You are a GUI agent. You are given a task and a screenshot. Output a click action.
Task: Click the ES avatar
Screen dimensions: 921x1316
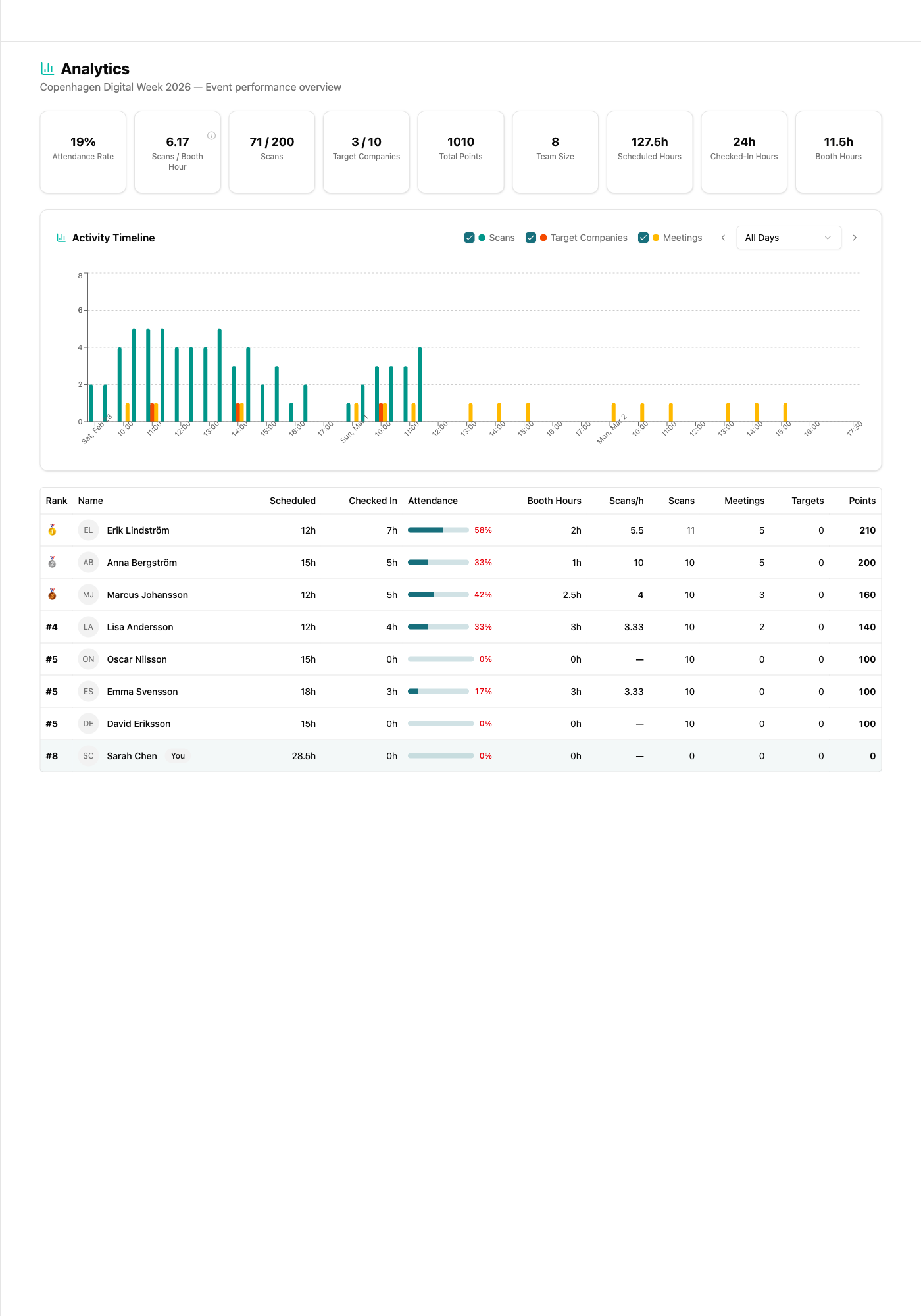pyautogui.click(x=88, y=692)
